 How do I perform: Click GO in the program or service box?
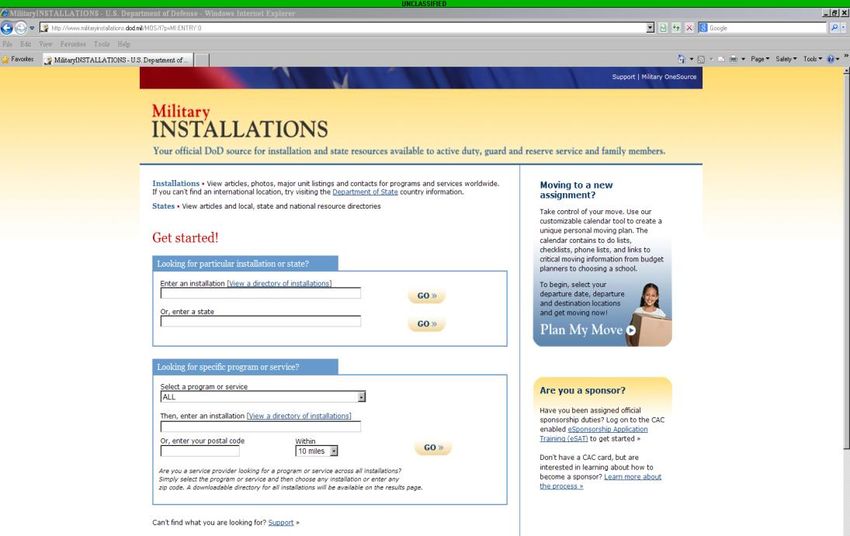433,448
